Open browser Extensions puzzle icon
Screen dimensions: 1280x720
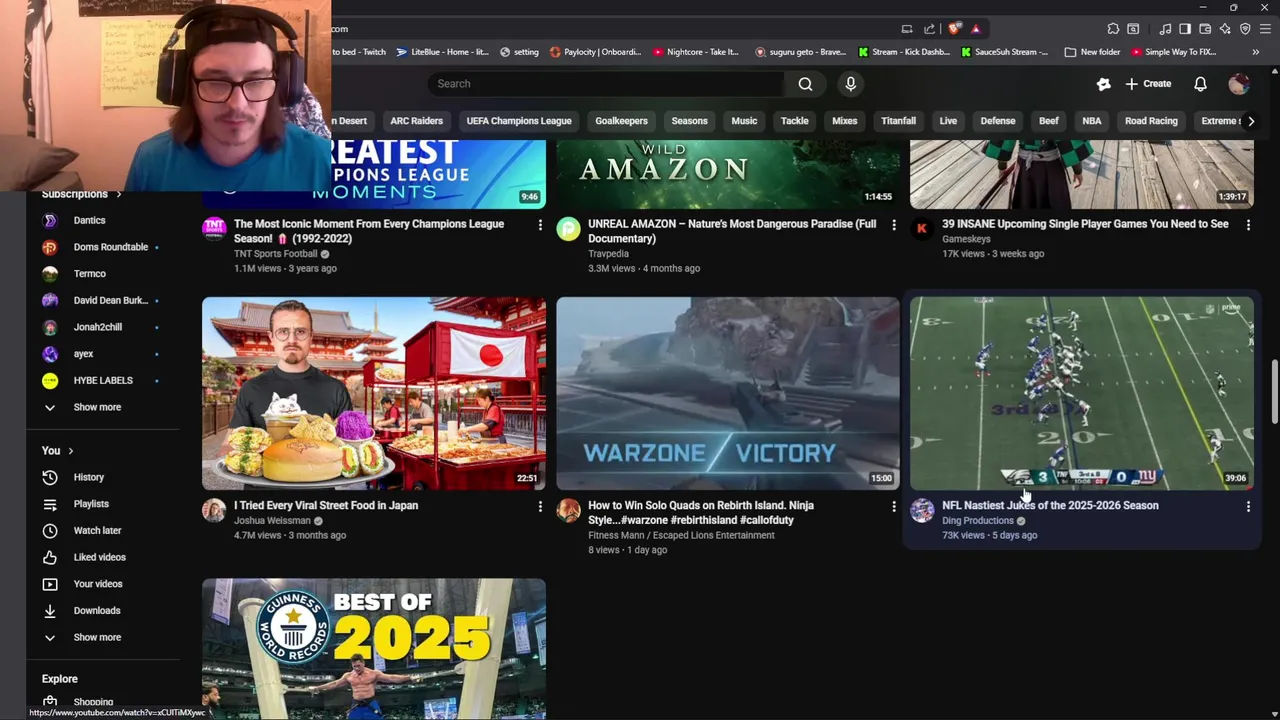[x=1113, y=29]
